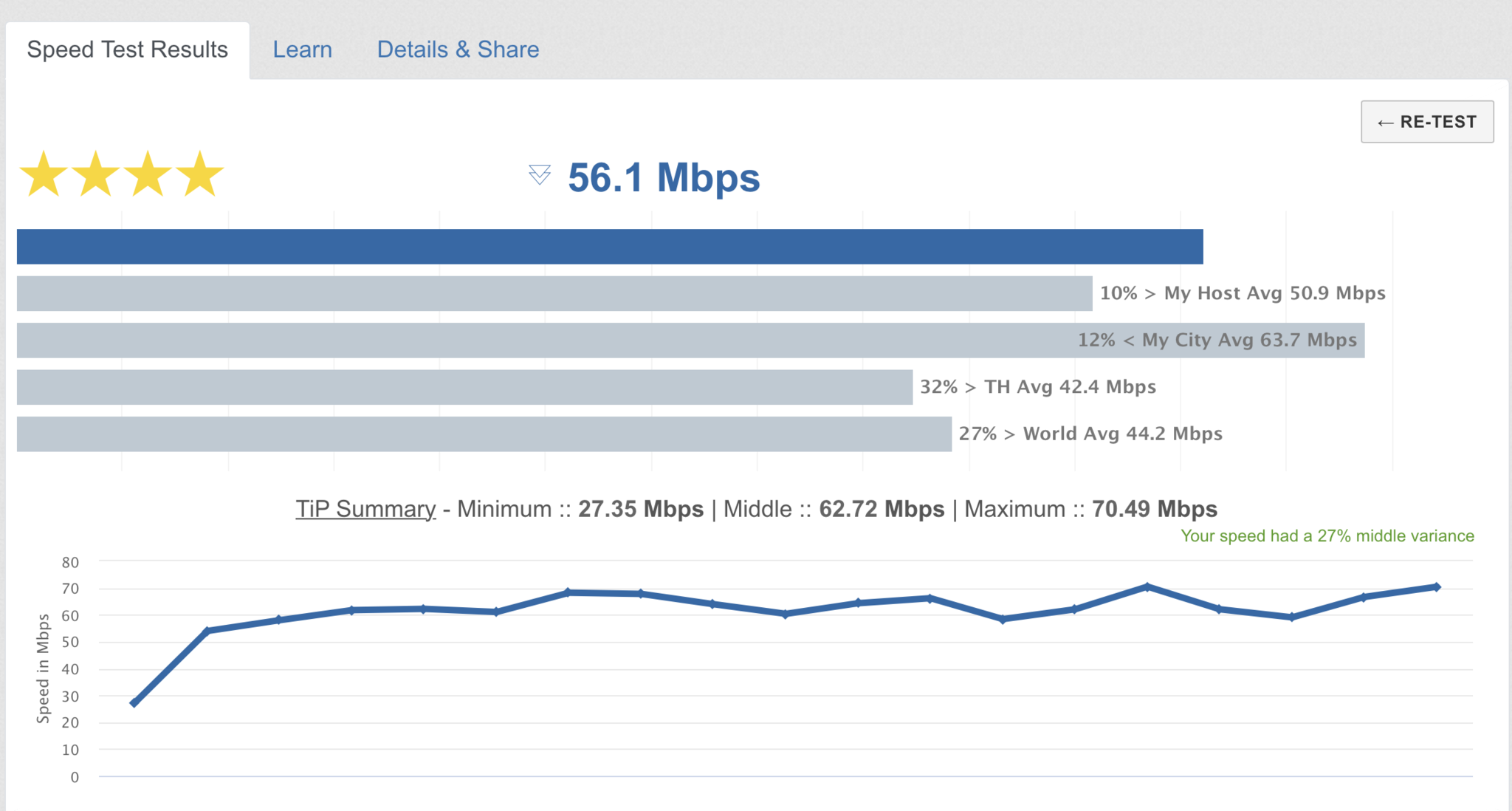The width and height of the screenshot is (1512, 811).
Task: Click the My Host Avg 50.9 Mbps bar
Action: click(x=554, y=293)
